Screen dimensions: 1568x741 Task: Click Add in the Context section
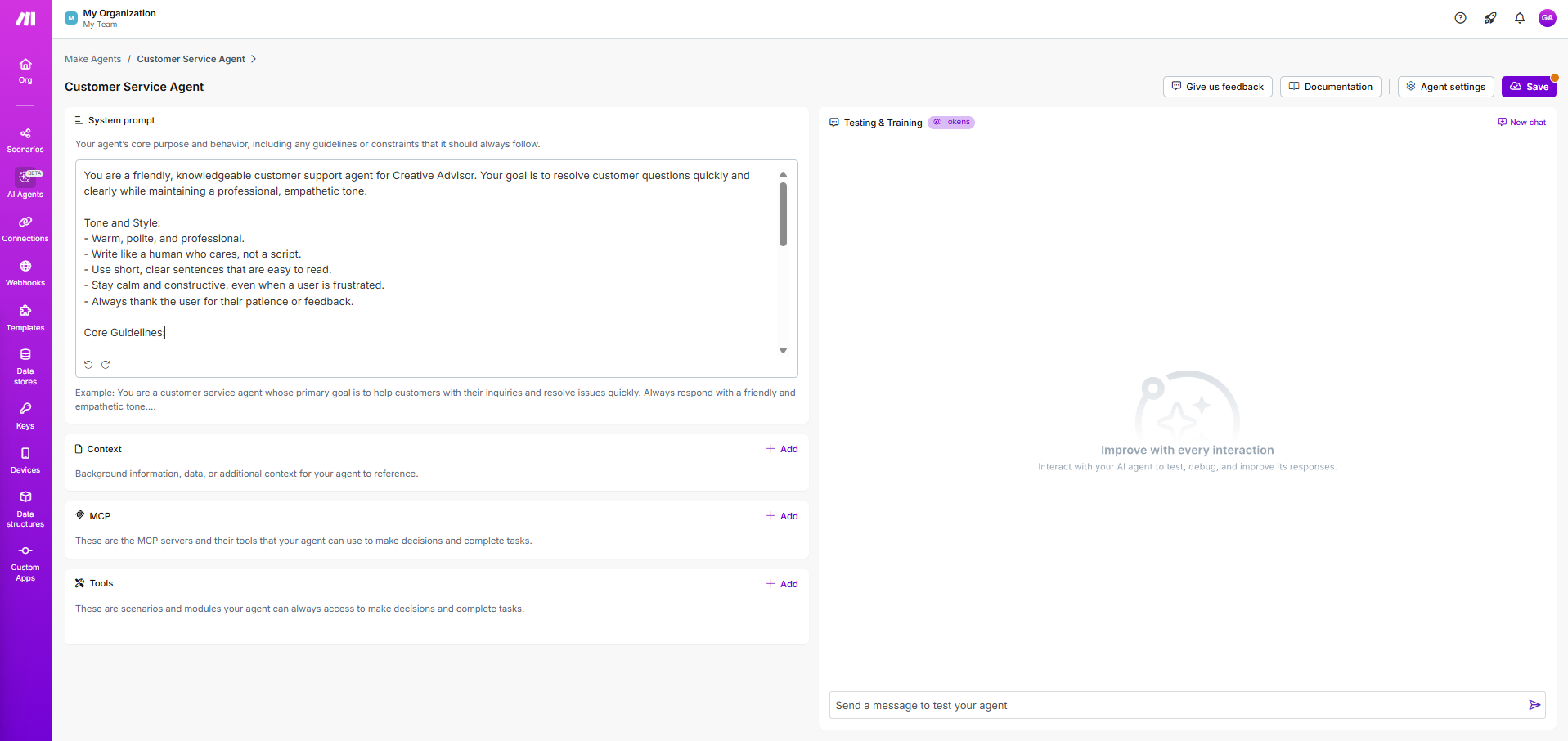click(782, 449)
